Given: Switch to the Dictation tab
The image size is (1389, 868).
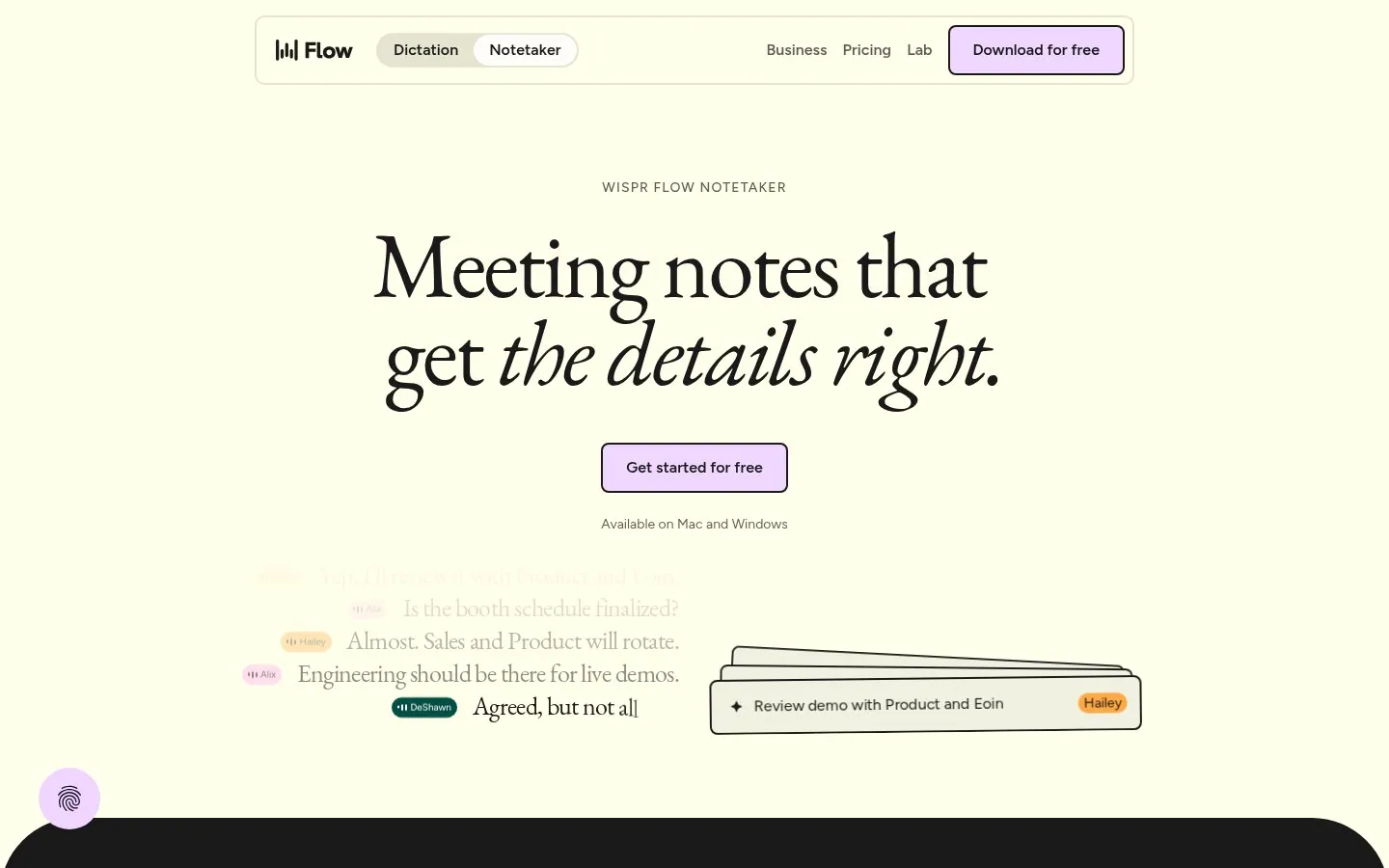Looking at the screenshot, I should (x=425, y=50).
